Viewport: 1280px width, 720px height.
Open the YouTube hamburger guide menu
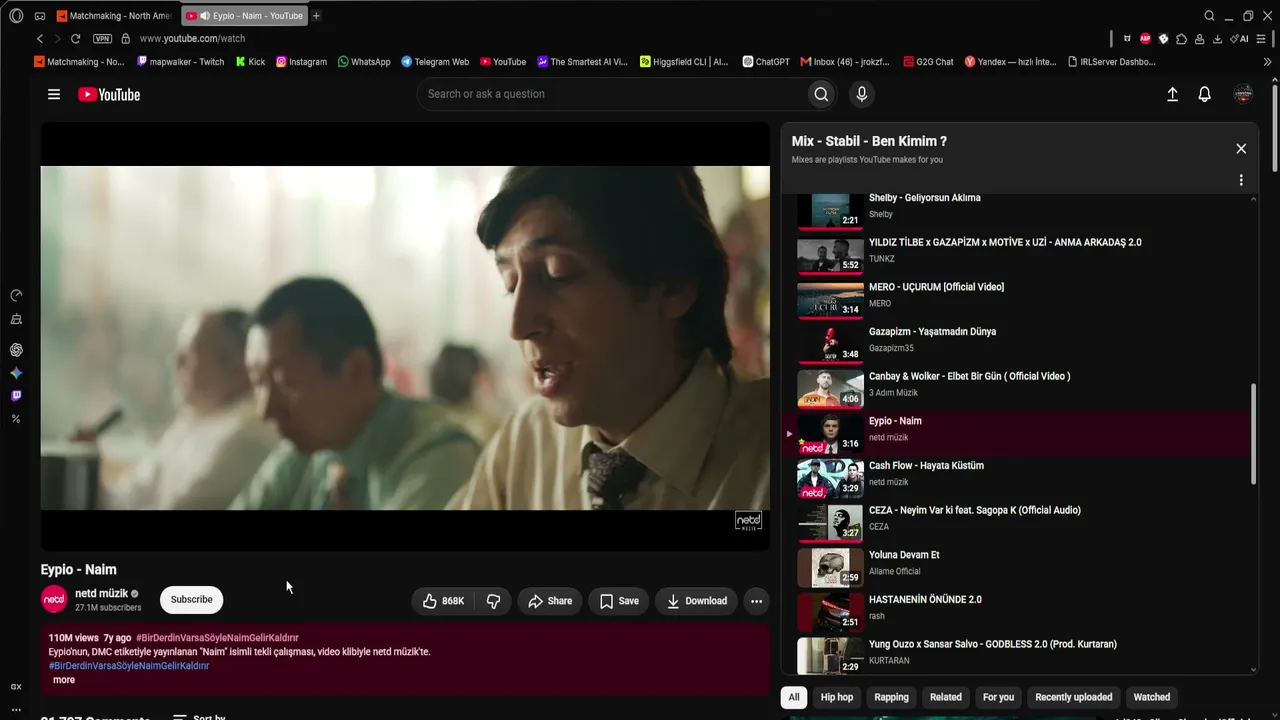[54, 94]
